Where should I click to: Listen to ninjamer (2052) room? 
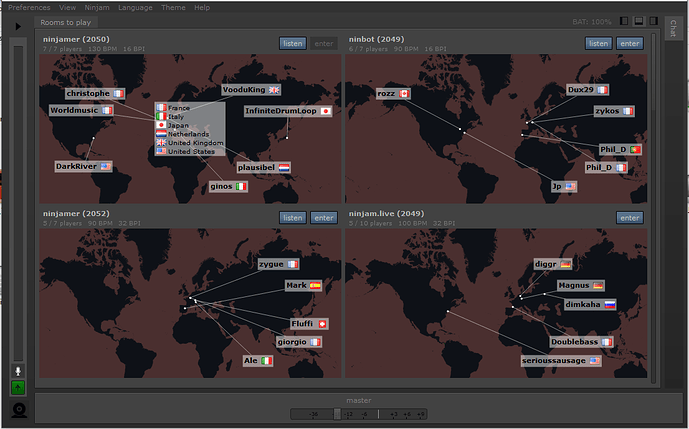click(293, 218)
